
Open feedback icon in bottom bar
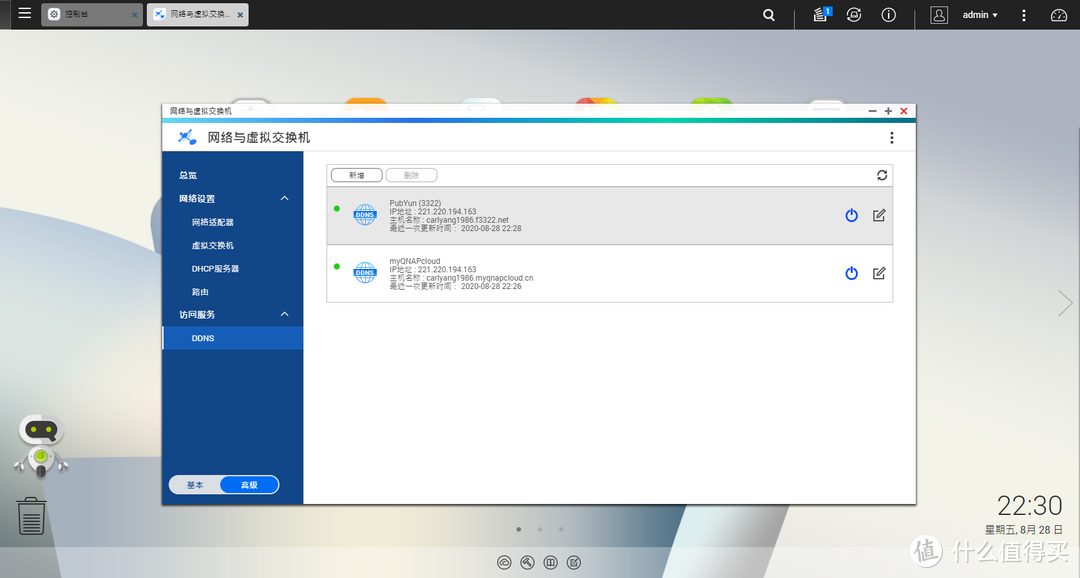coord(574,563)
